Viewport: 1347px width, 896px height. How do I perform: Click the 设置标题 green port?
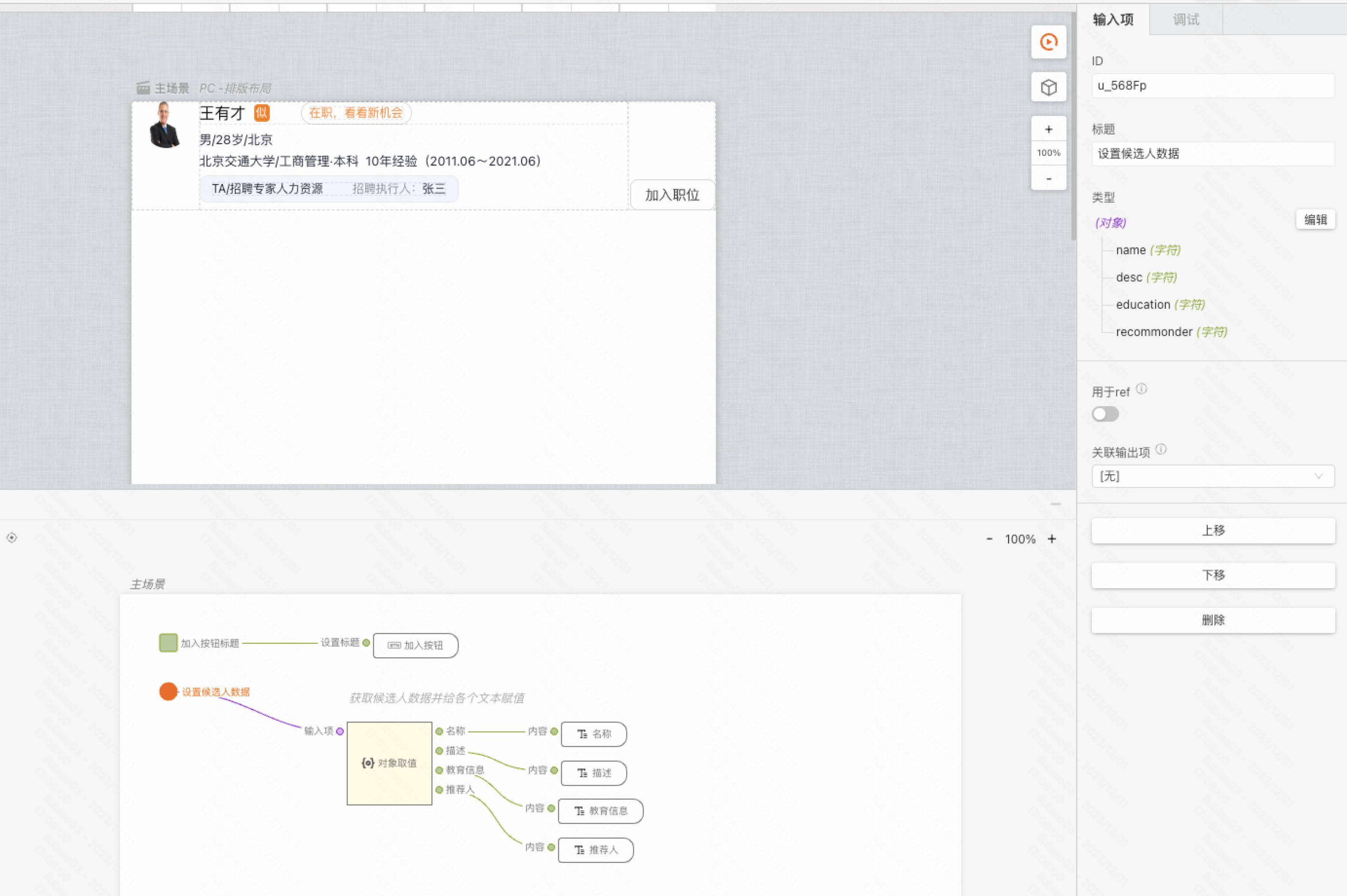(x=366, y=643)
